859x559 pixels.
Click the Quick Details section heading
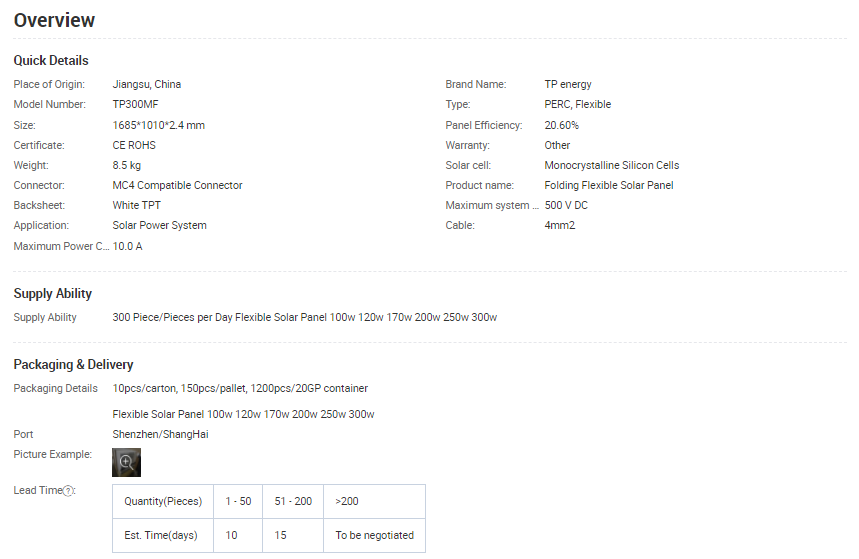pyautogui.click(x=51, y=60)
